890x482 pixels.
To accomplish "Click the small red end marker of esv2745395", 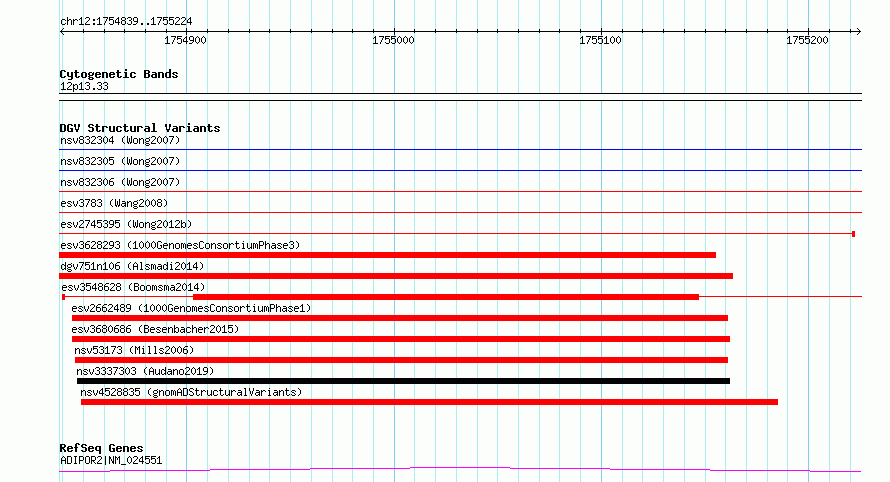I will [853, 234].
